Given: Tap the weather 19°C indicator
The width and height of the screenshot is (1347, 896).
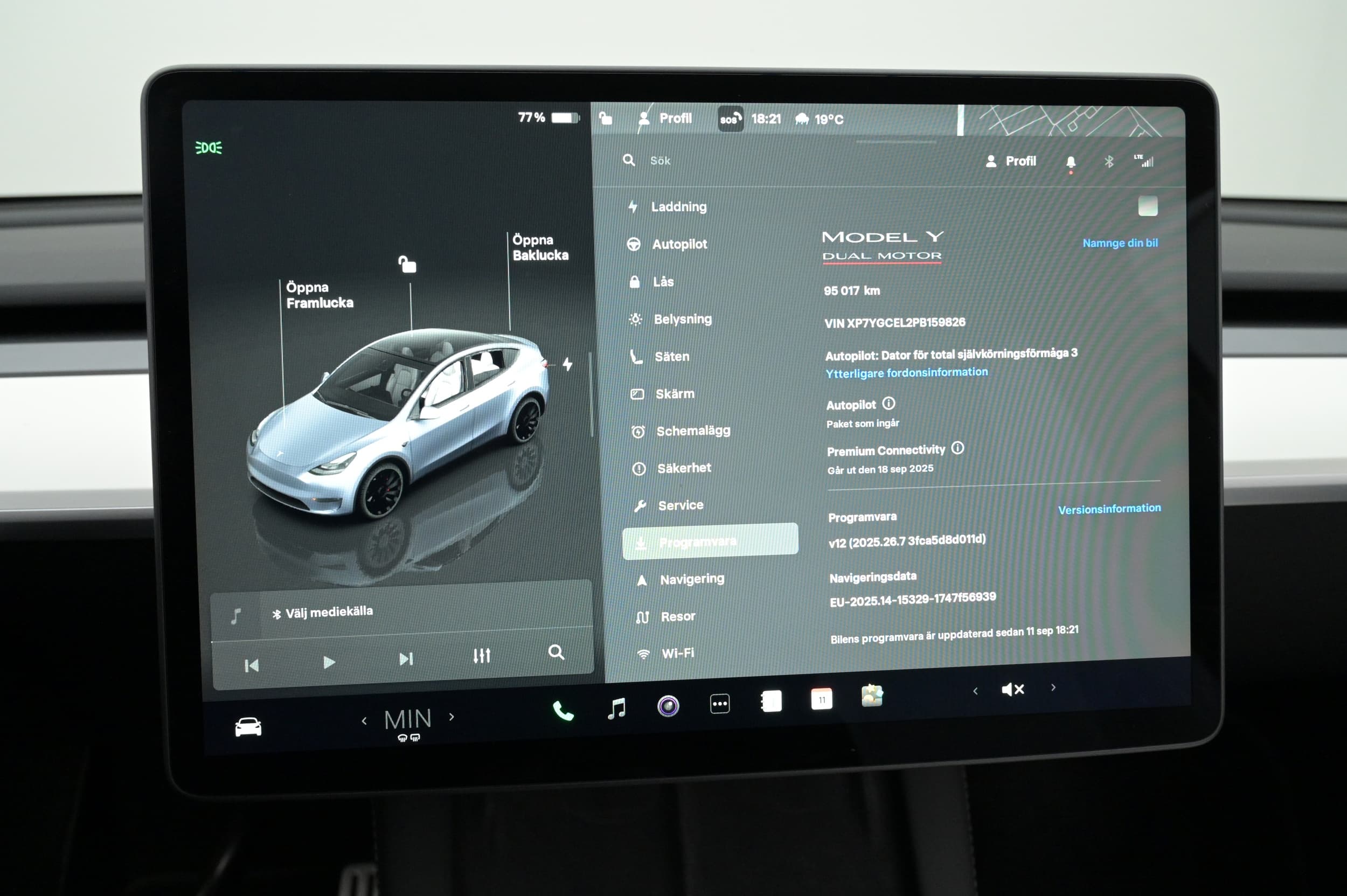Looking at the screenshot, I should pos(819,119).
